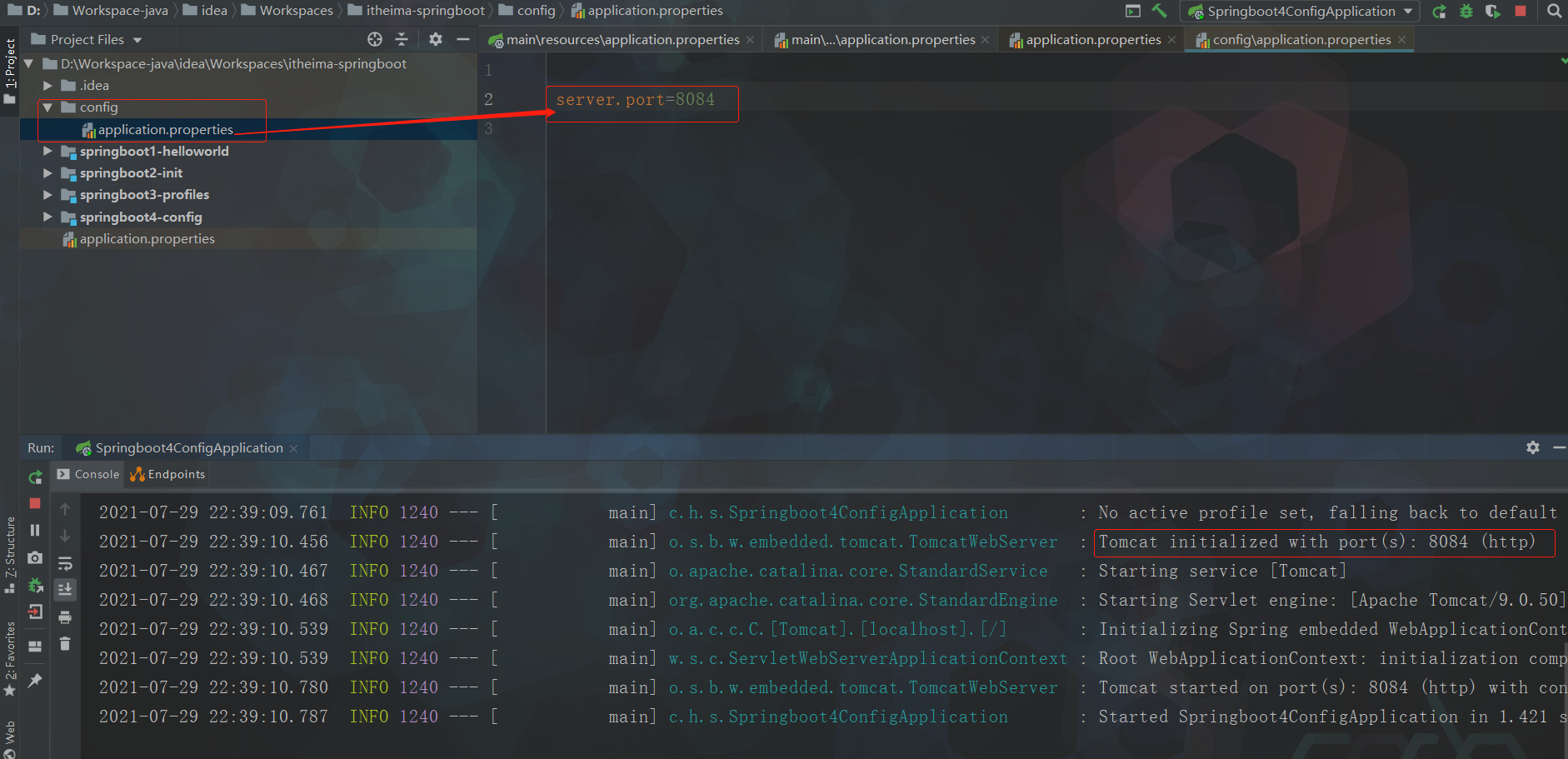1568x759 pixels.
Task: Open Project panel settings gear
Action: (436, 39)
